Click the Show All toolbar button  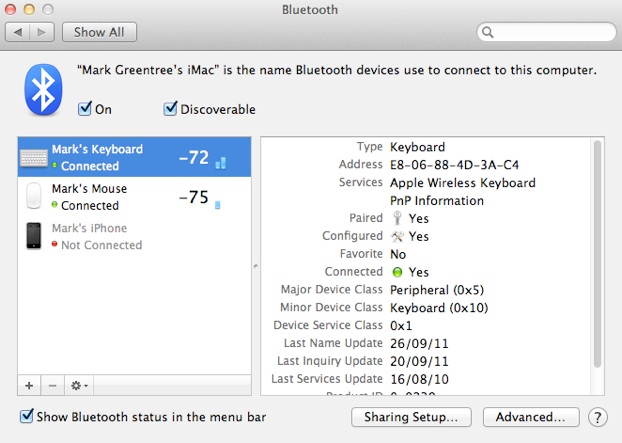tap(99, 32)
